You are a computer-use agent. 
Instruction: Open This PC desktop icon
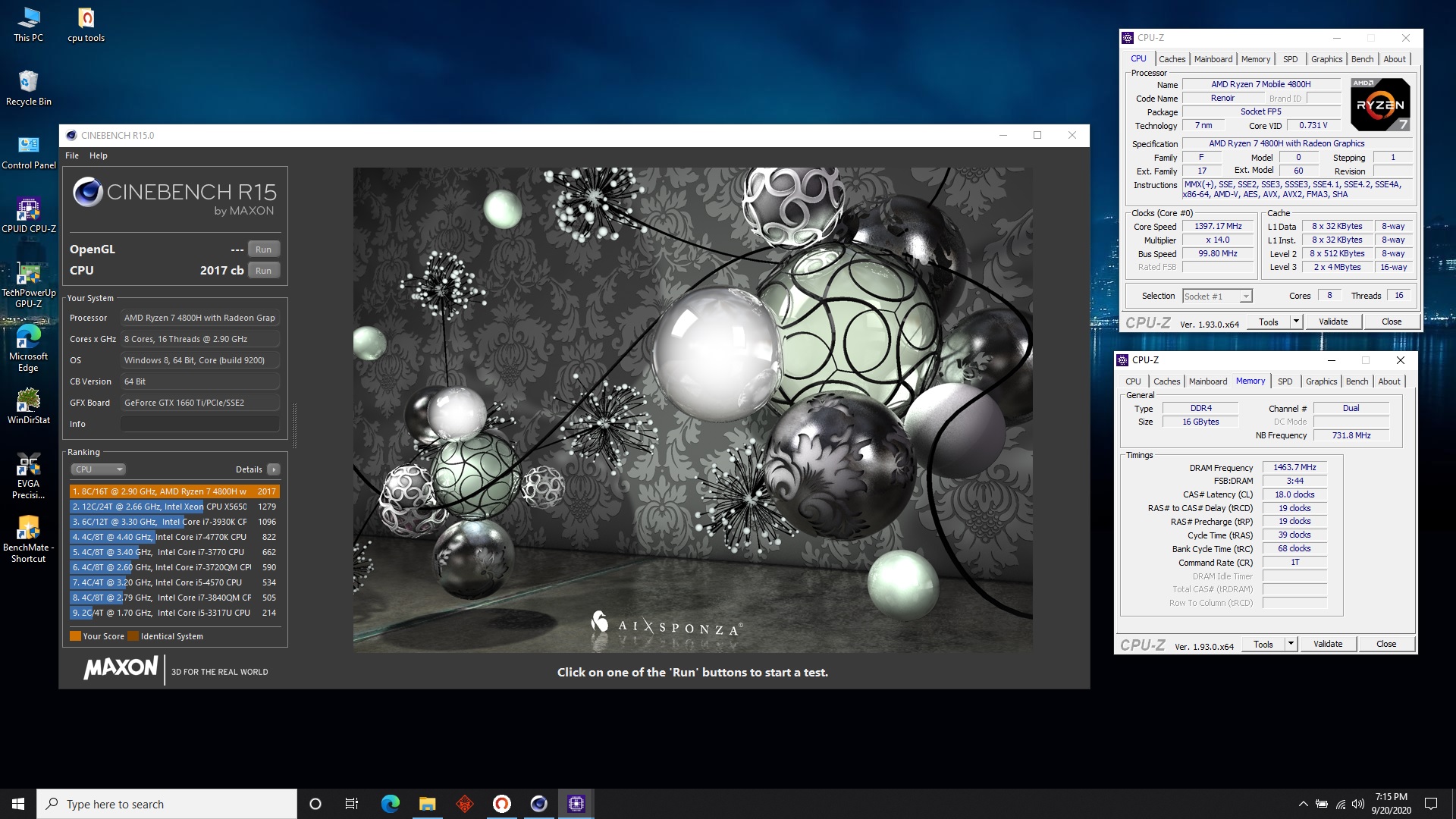pos(28,24)
